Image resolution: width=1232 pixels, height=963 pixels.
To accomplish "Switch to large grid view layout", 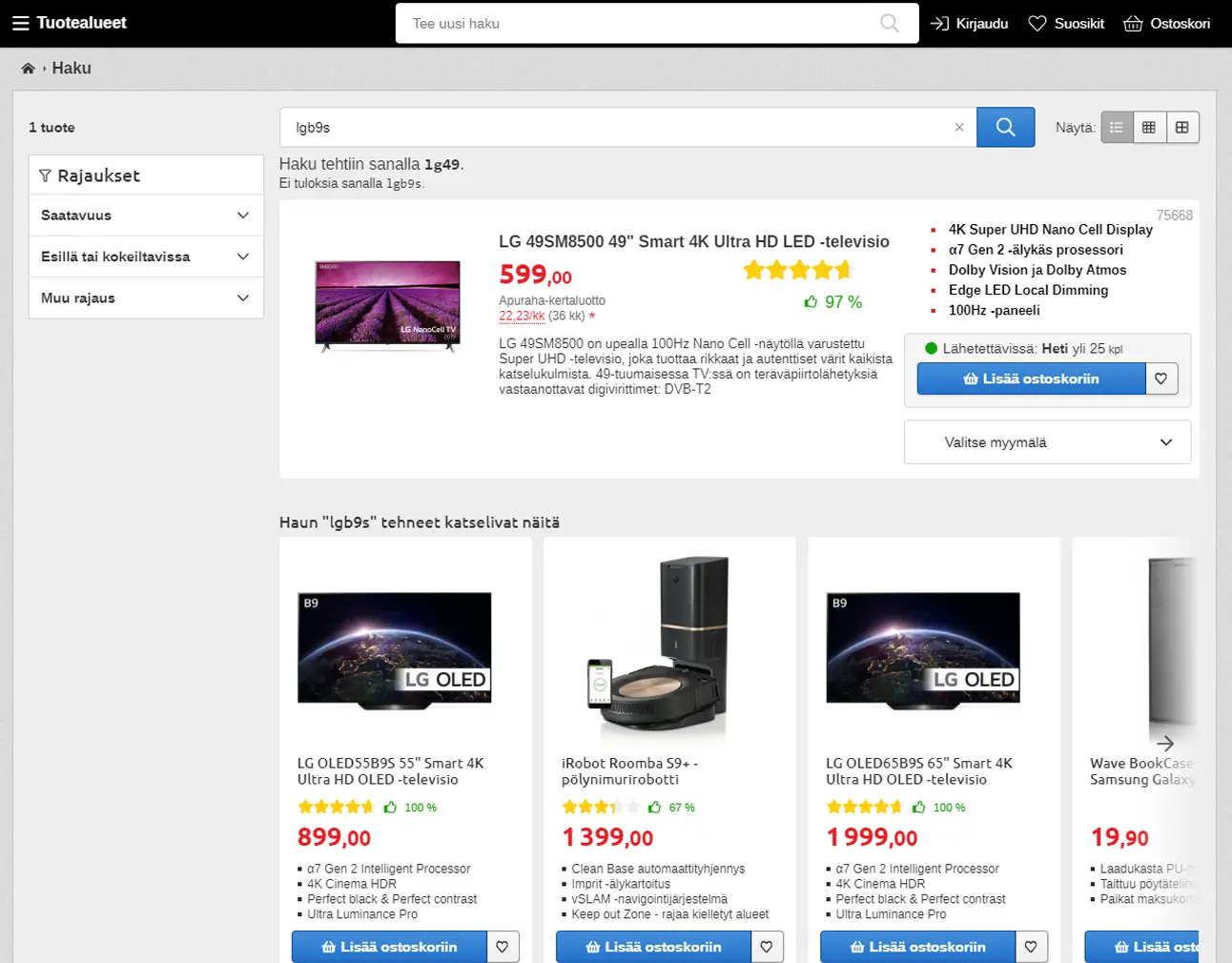I will (x=1182, y=128).
